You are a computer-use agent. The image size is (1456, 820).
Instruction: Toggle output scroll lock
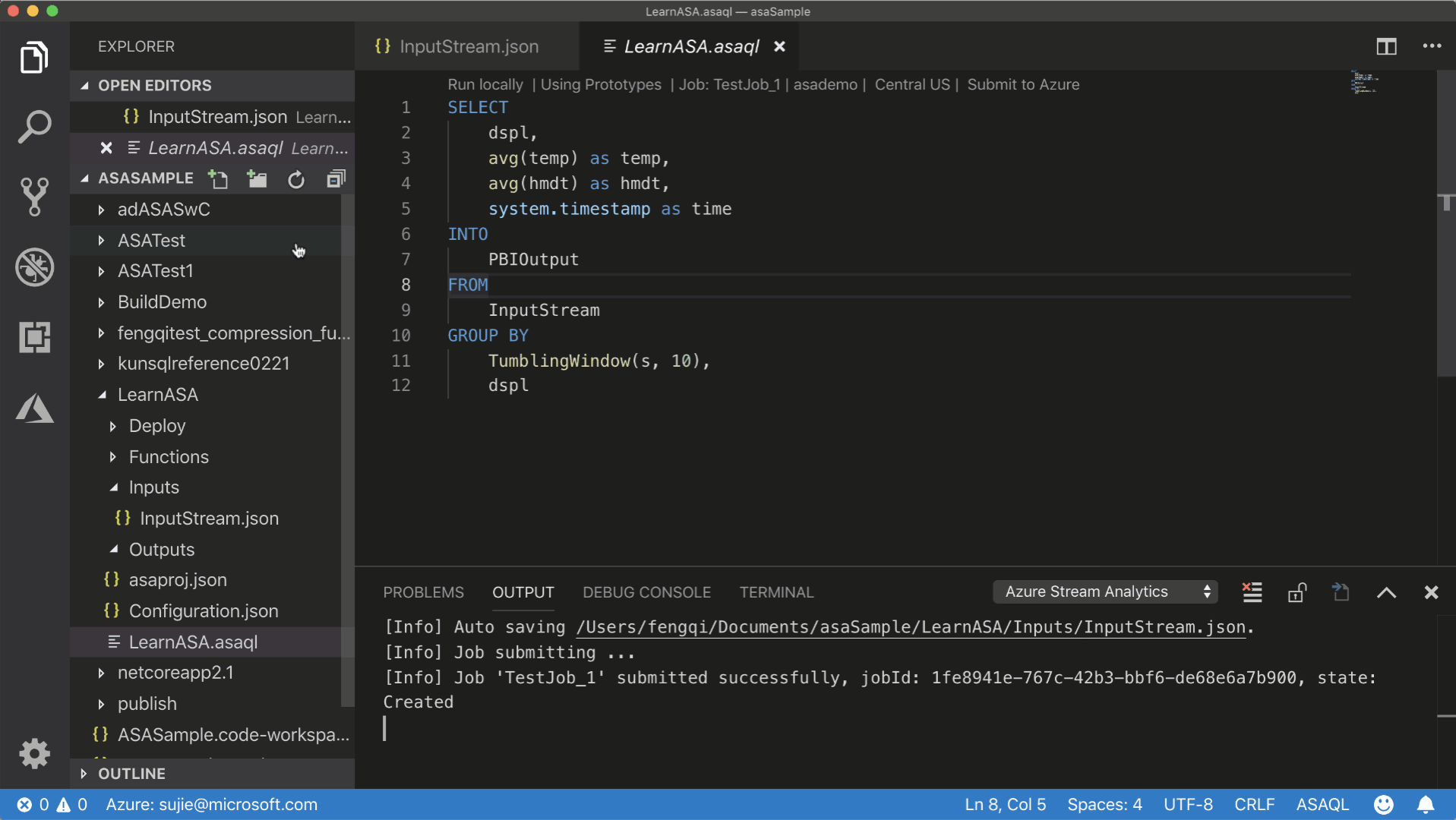(1297, 592)
